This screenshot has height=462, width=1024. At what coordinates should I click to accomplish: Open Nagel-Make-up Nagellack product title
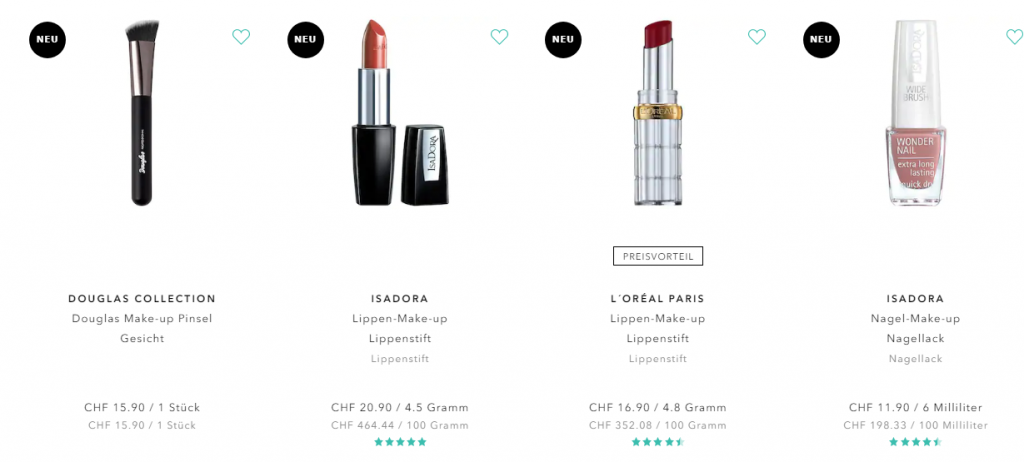pyautogui.click(x=916, y=329)
